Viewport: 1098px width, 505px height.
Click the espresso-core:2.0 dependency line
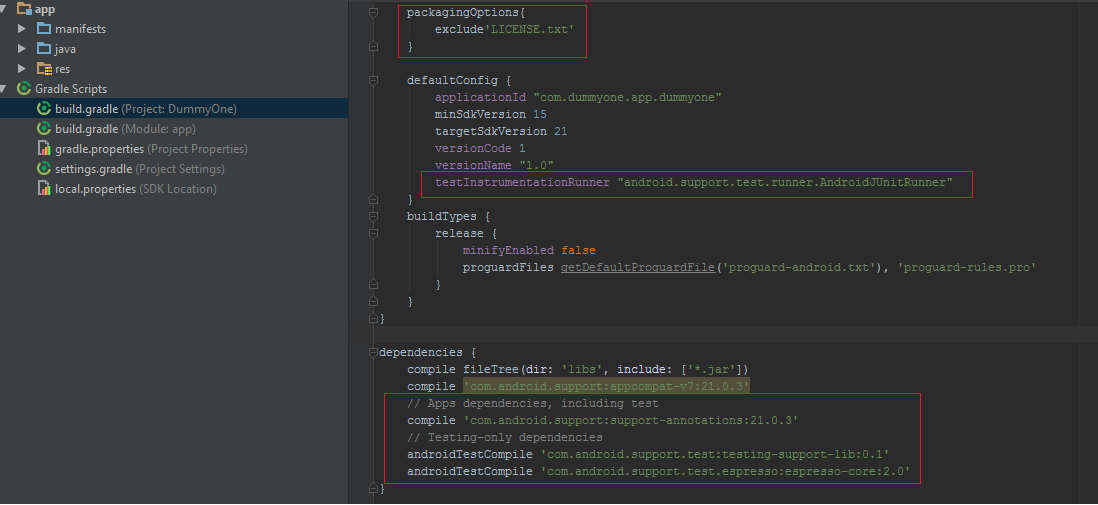point(659,471)
